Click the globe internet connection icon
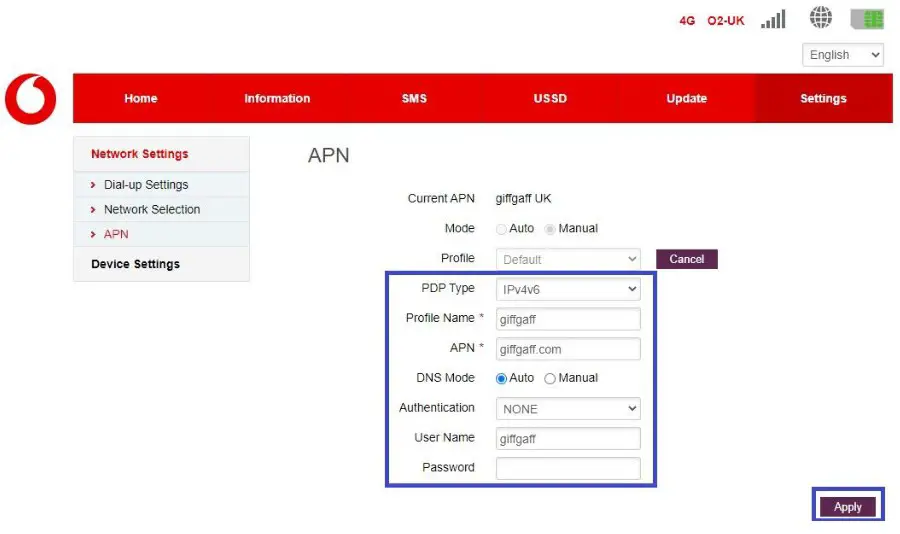 [821, 18]
